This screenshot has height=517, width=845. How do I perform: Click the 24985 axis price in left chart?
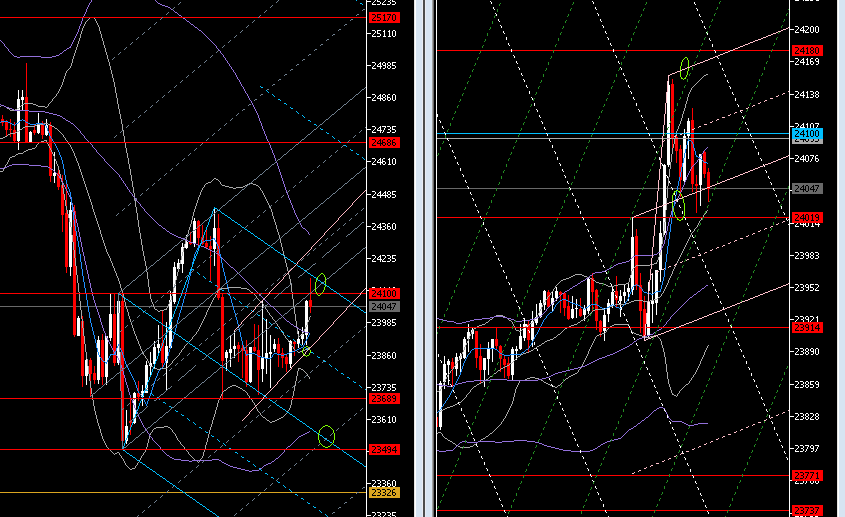click(384, 66)
